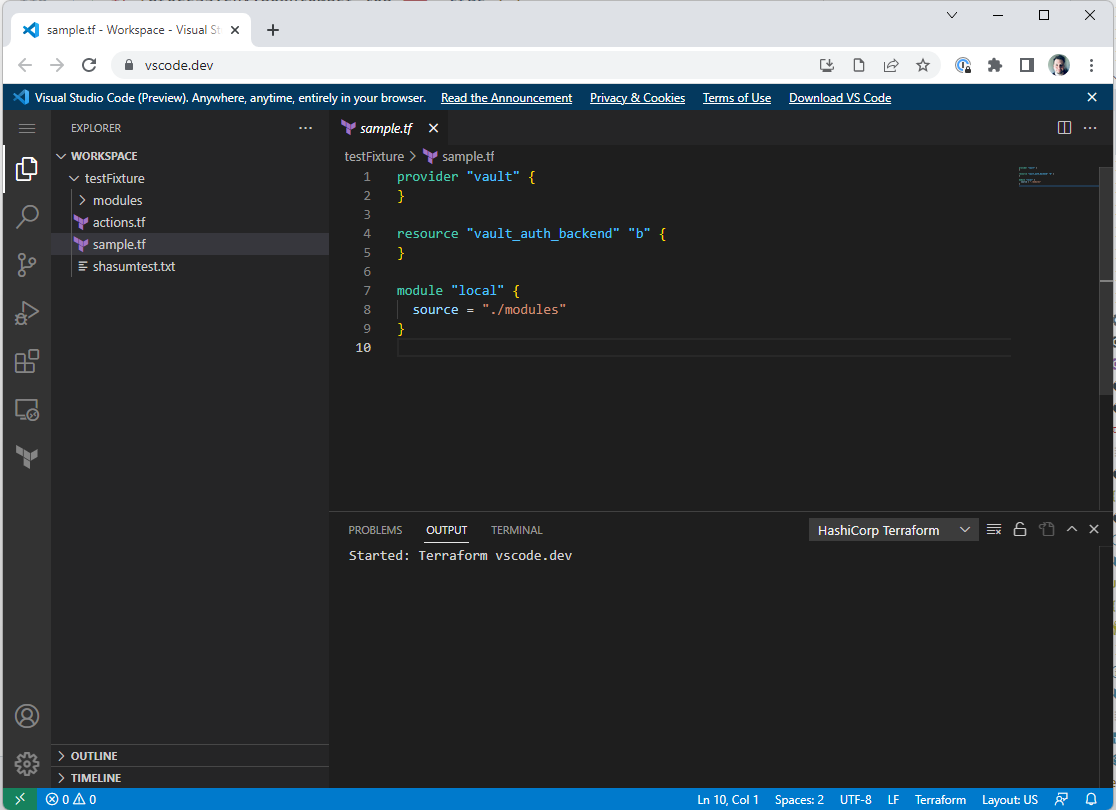Open the browser profile avatar

pyautogui.click(x=1058, y=65)
